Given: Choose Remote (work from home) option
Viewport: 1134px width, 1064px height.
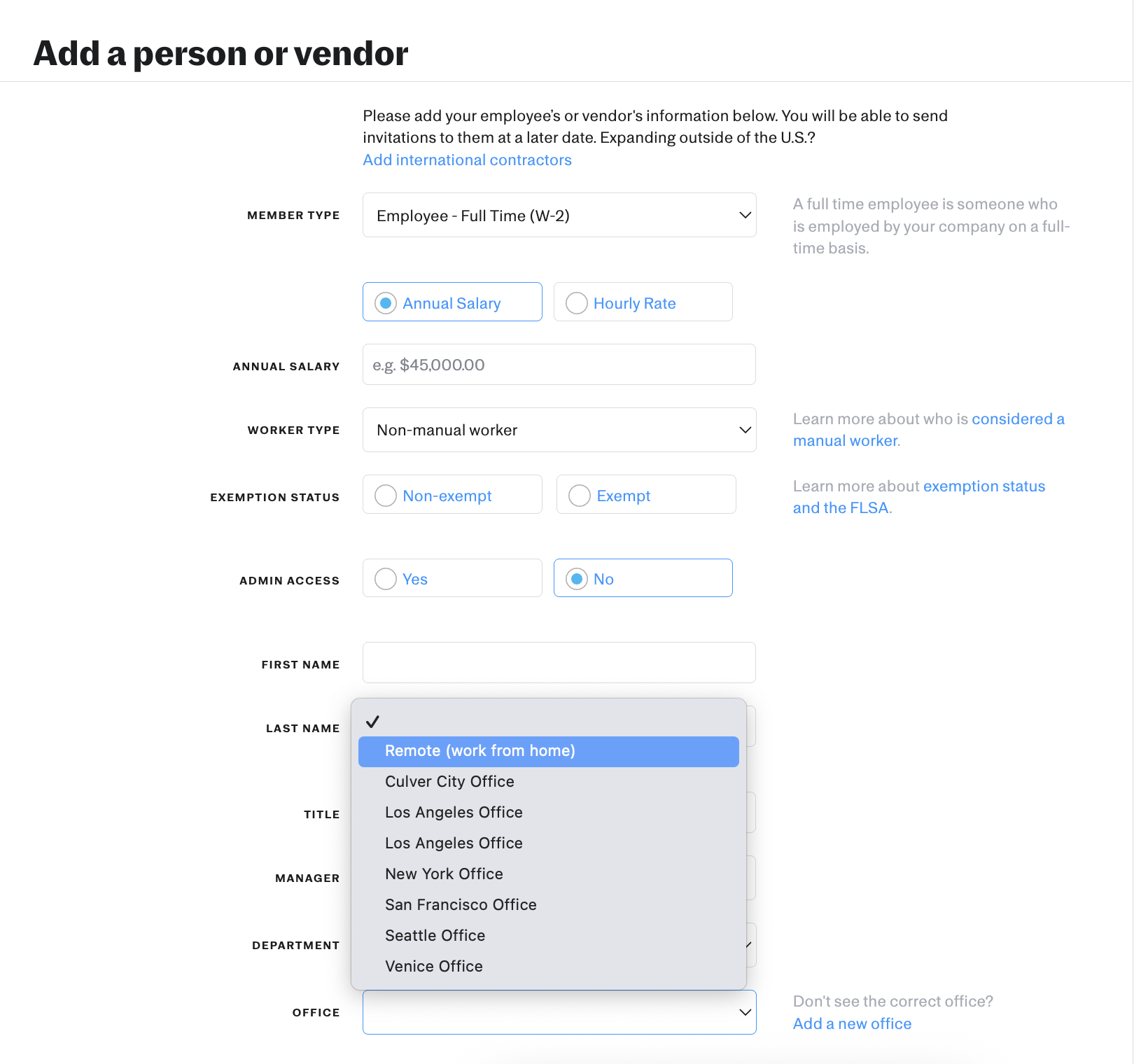Looking at the screenshot, I should click(x=479, y=751).
